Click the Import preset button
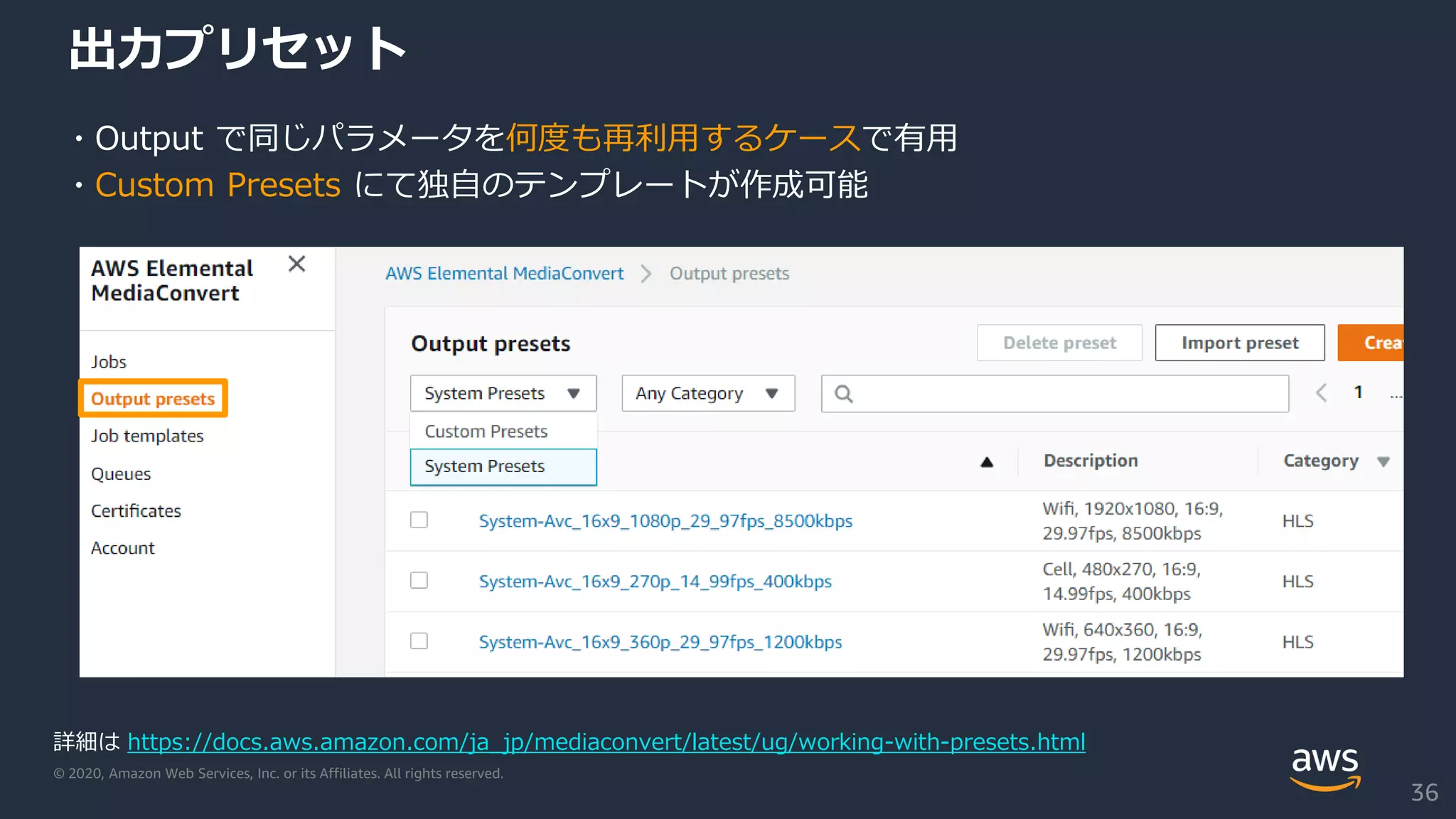The width and height of the screenshot is (1456, 819). (x=1240, y=343)
